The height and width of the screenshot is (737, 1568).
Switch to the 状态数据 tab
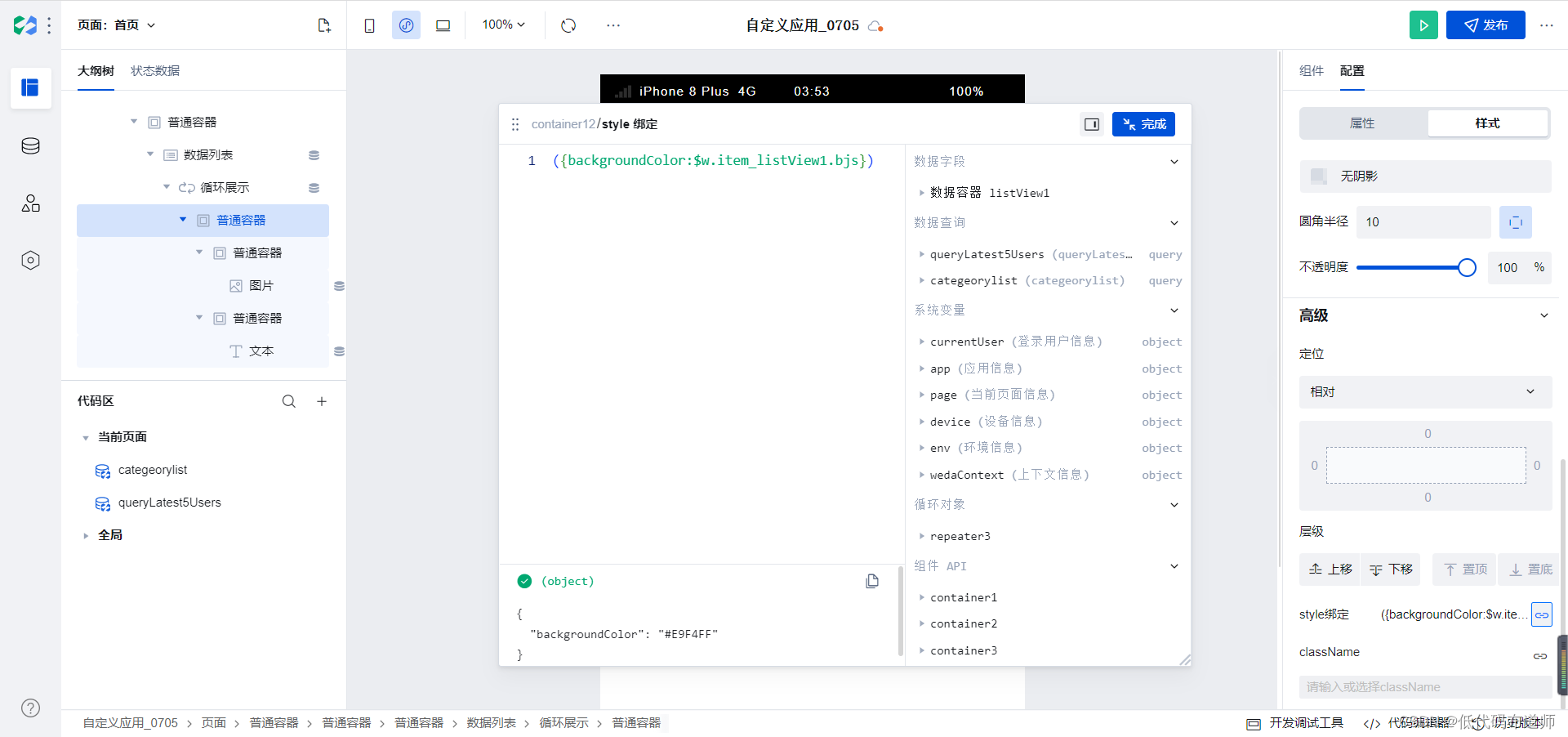[x=155, y=71]
